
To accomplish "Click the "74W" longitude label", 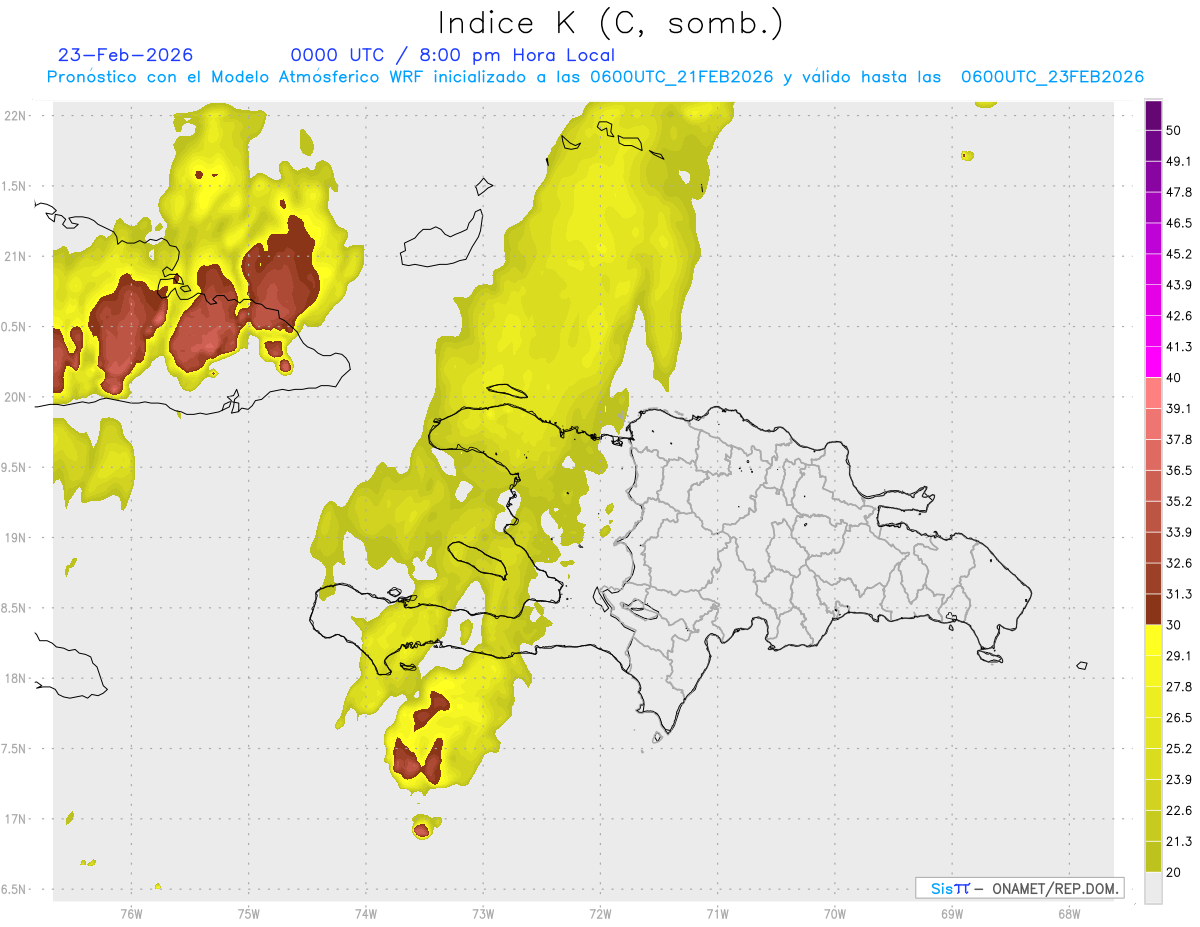I will (365, 913).
